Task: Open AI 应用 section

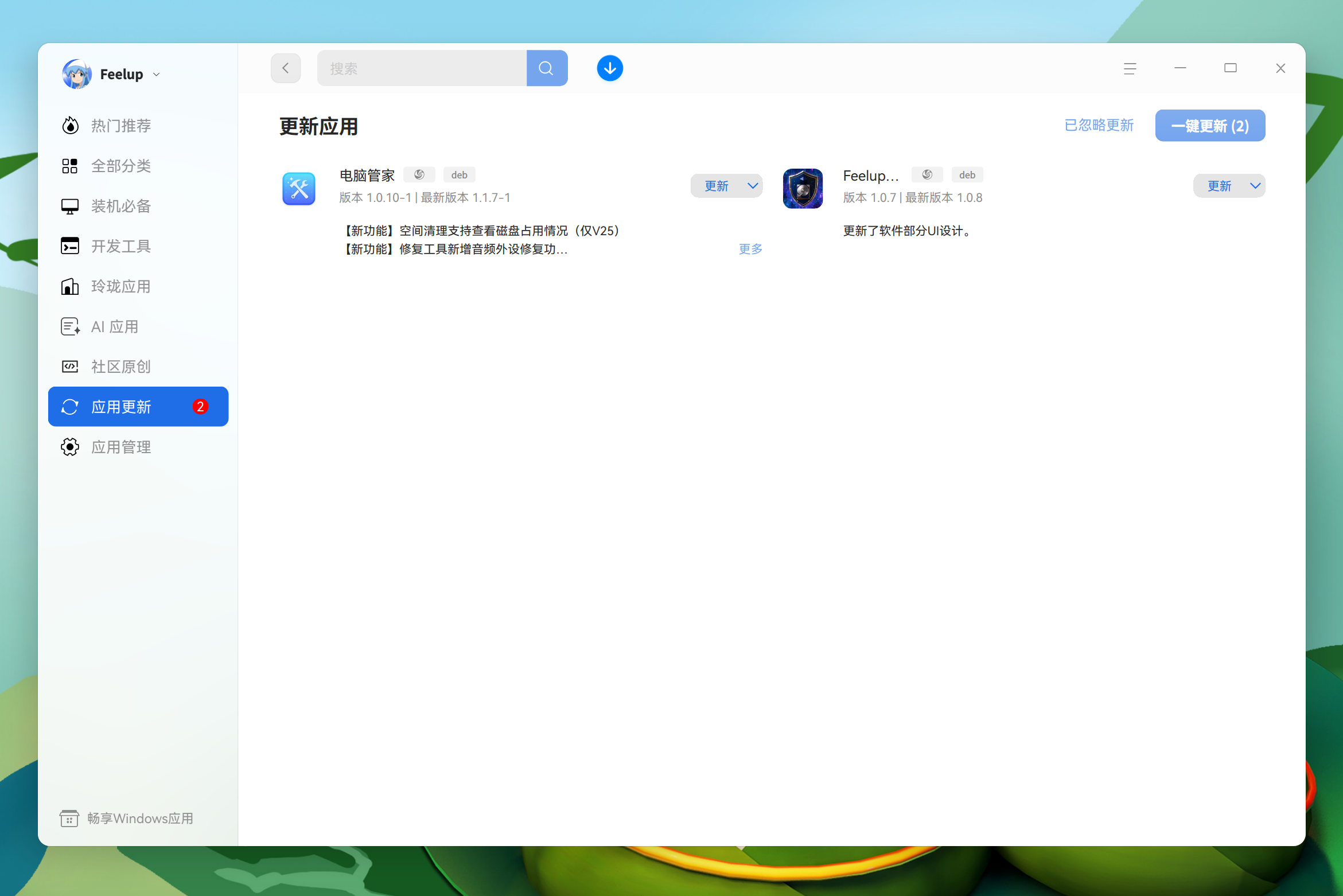Action: [138, 326]
